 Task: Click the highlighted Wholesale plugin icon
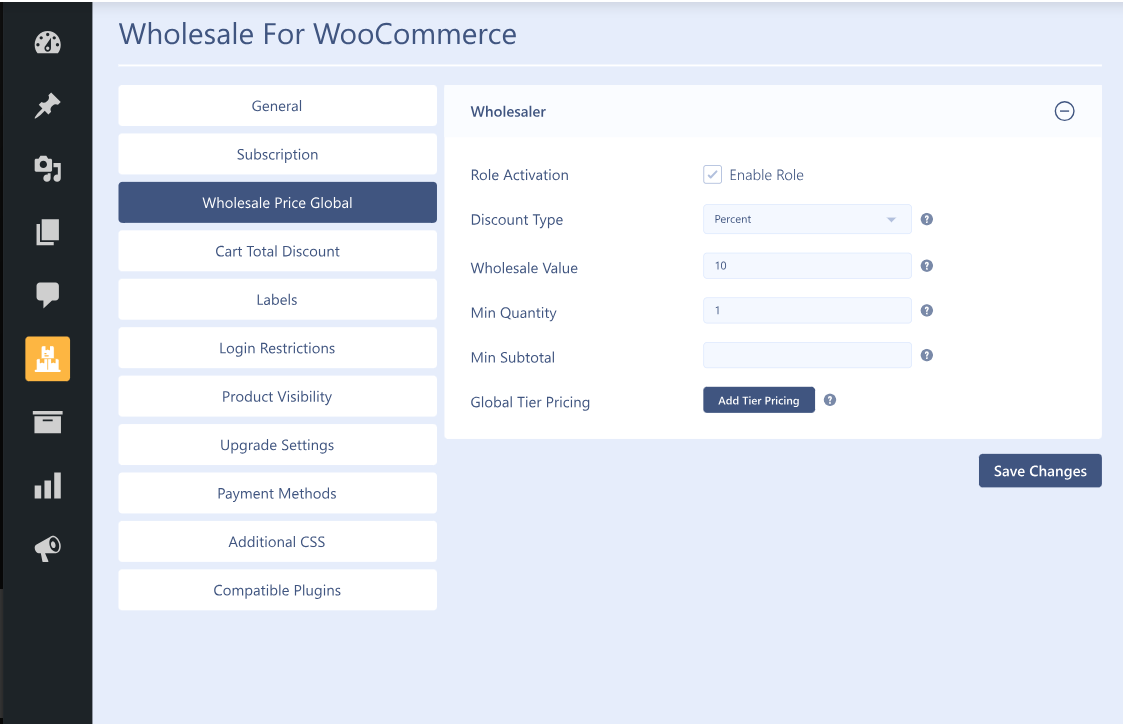[x=47, y=358]
